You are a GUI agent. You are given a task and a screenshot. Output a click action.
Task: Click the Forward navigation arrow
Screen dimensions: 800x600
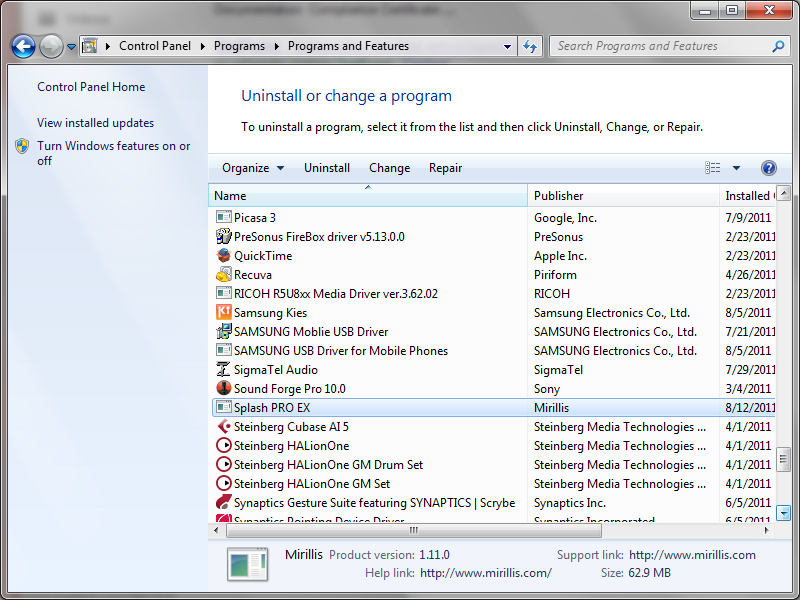[51, 46]
